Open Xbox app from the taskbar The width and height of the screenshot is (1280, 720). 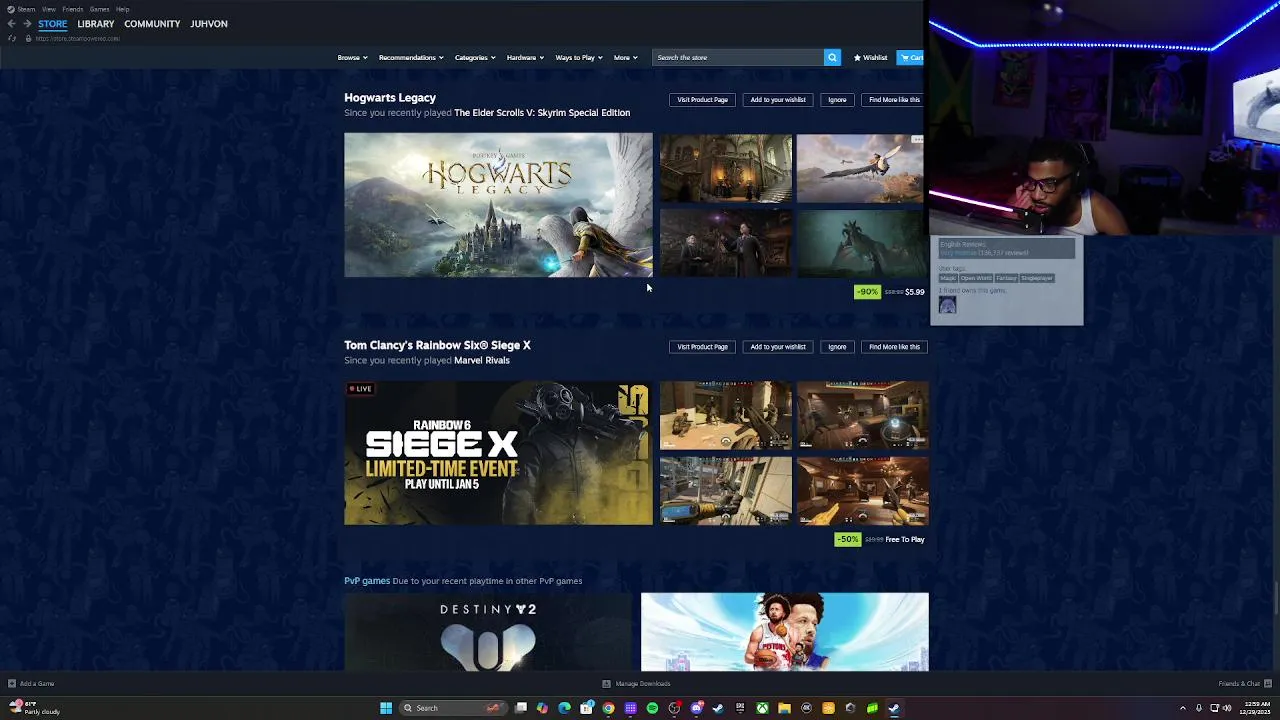tap(762, 708)
